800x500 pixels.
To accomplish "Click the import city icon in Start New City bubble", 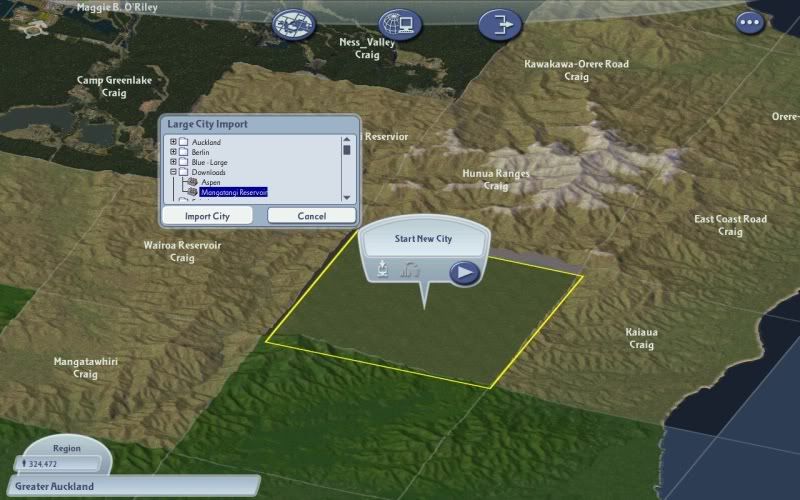I will tap(382, 269).
